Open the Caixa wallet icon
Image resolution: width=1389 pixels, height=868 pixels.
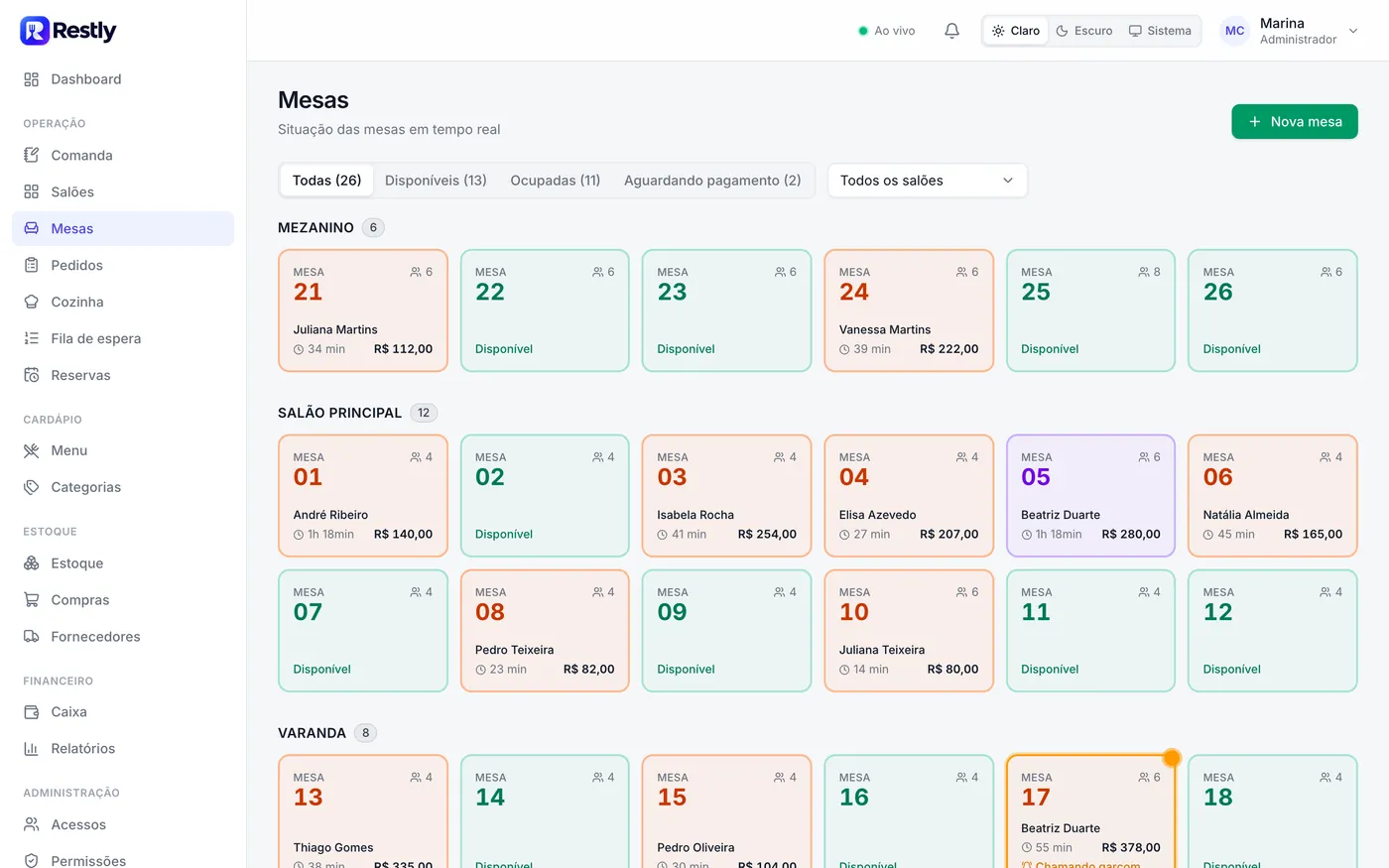32,712
